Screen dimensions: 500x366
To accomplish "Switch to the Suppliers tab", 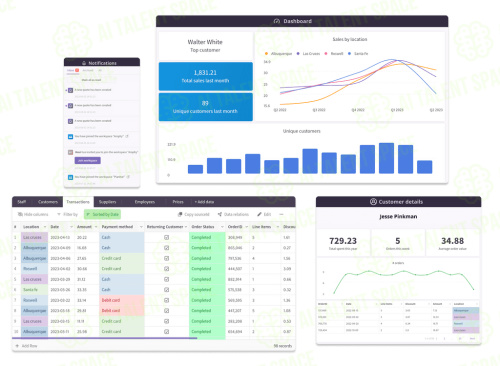I will coord(107,202).
